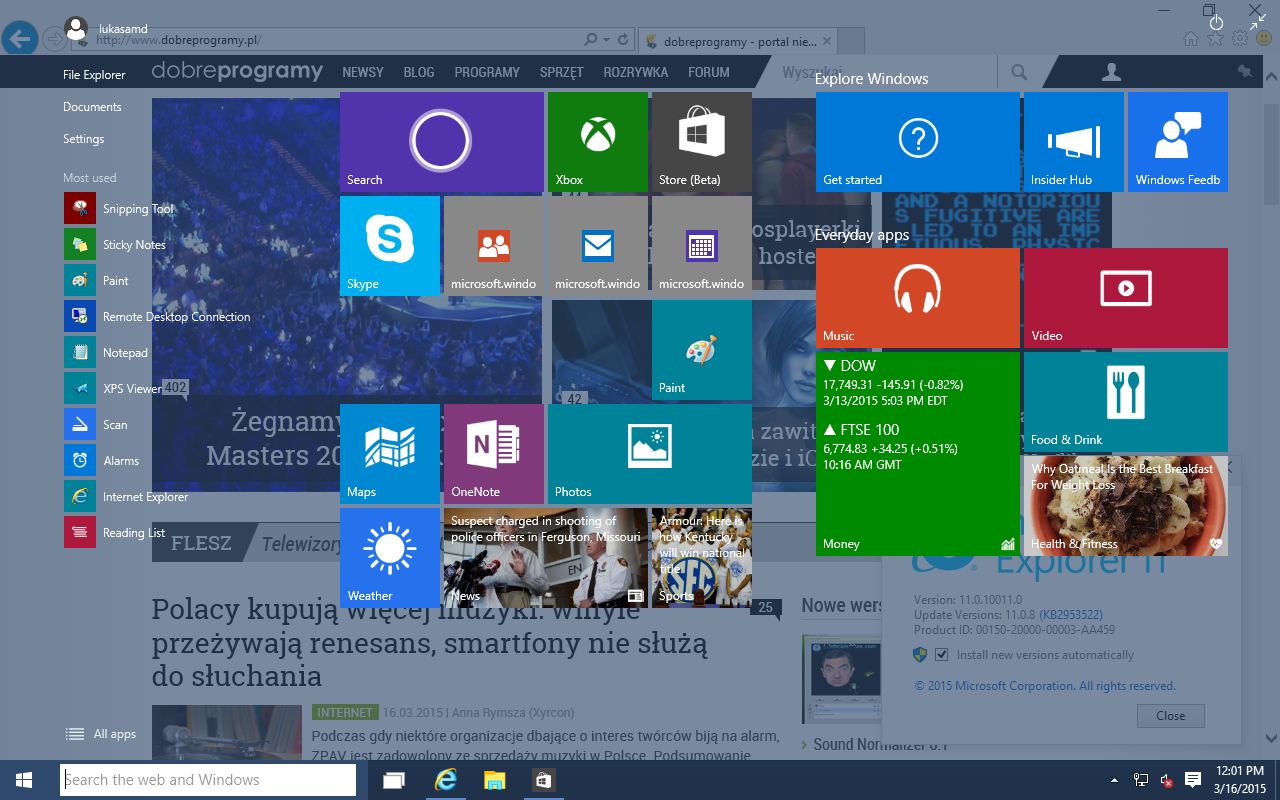The height and width of the screenshot is (800, 1280).
Task: Launch the Paint tile in the tile grid
Action: coord(702,350)
